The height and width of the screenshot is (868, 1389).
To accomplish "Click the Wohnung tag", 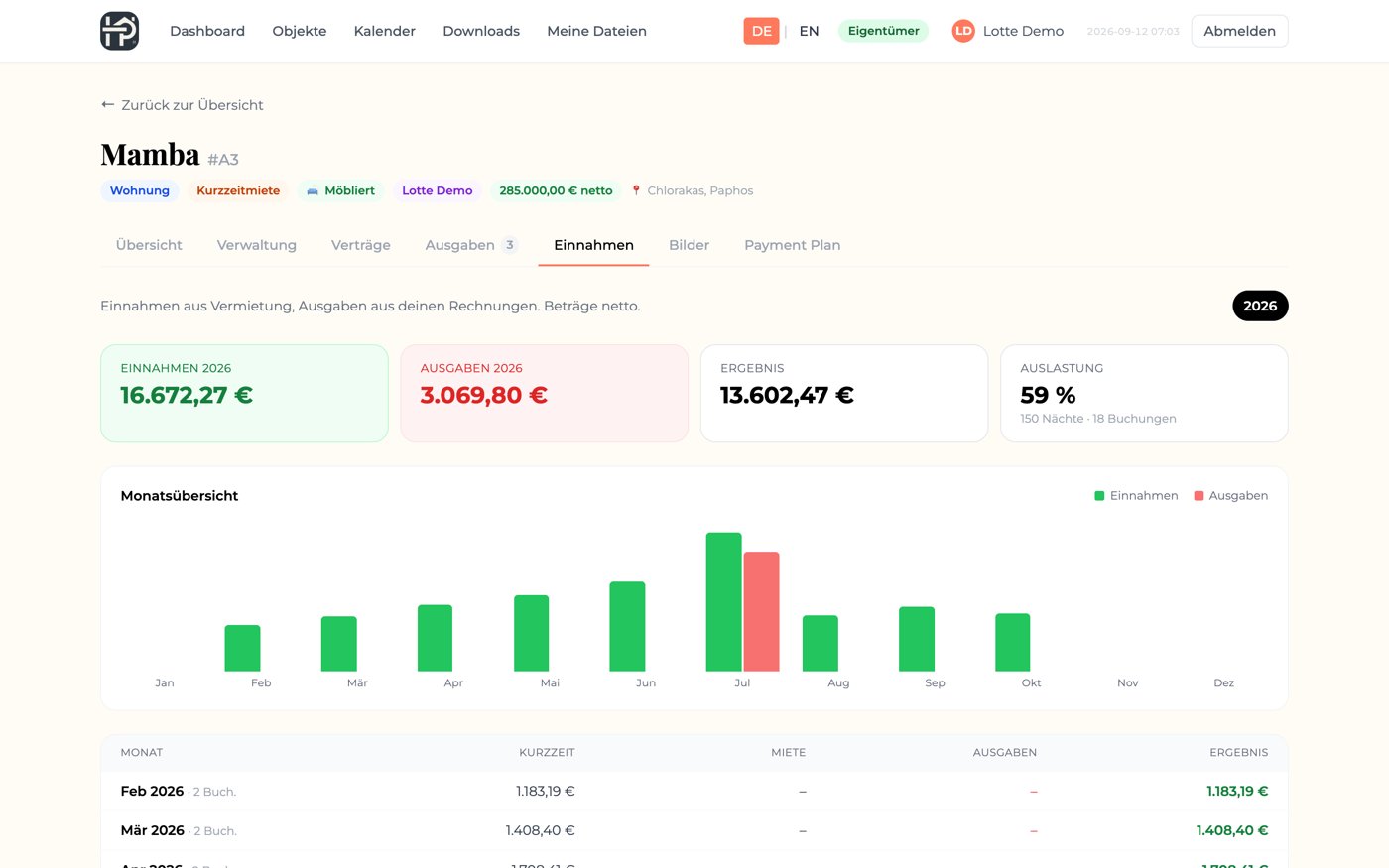I will tap(140, 190).
